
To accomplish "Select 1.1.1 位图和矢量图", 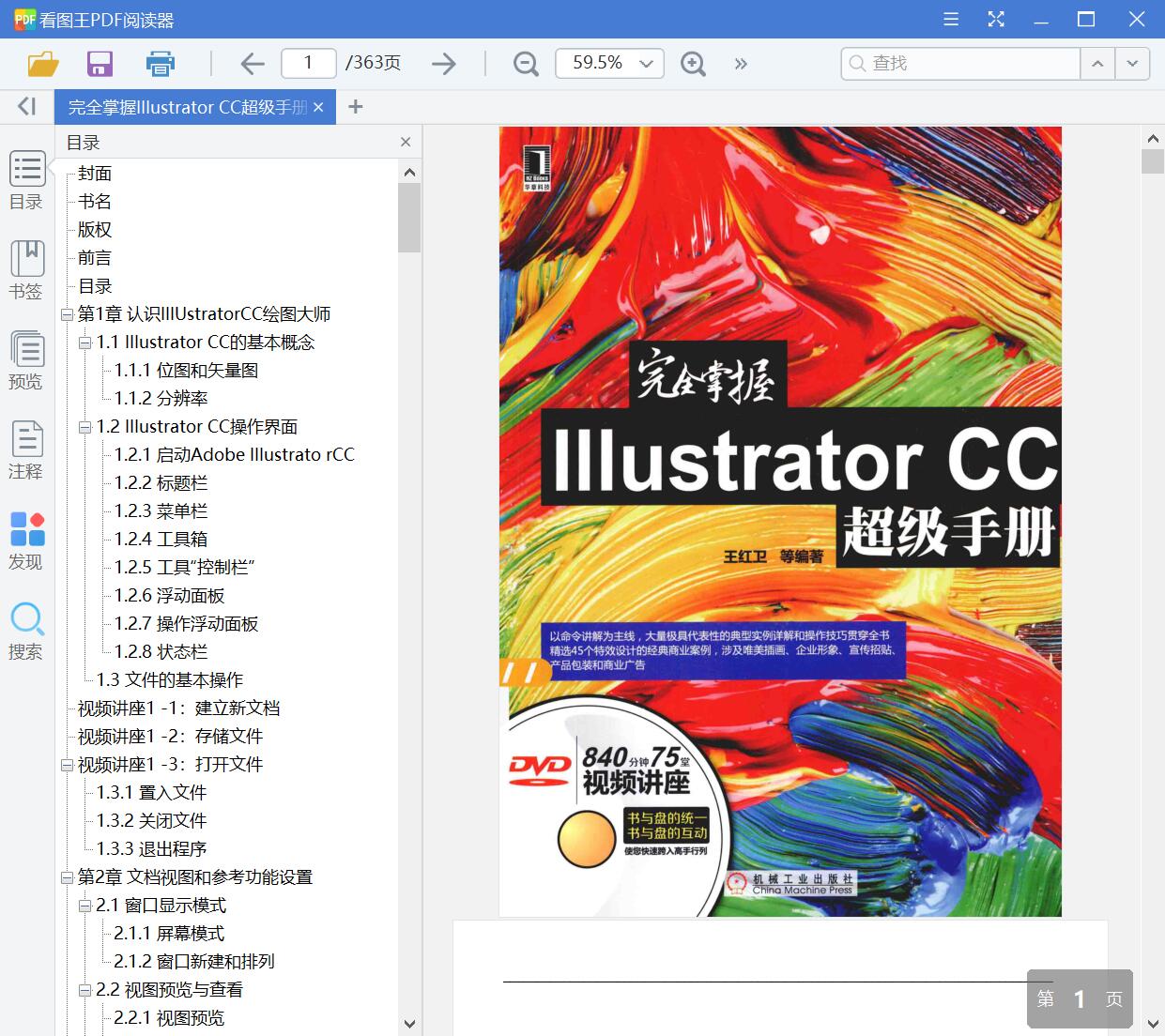I will pos(186,371).
